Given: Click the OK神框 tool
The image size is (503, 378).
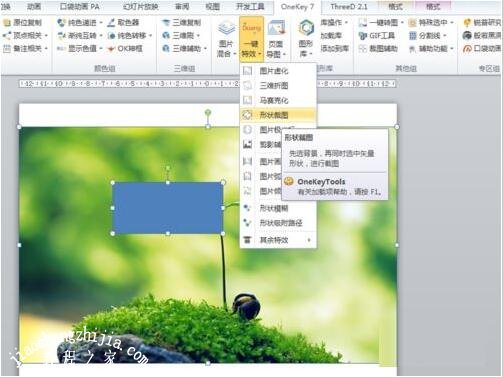Looking at the screenshot, I should [x=125, y=49].
